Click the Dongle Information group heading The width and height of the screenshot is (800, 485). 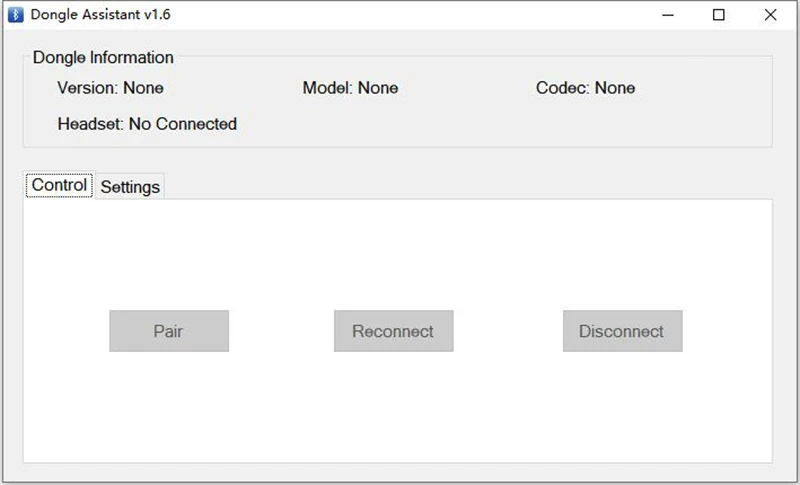click(x=103, y=58)
